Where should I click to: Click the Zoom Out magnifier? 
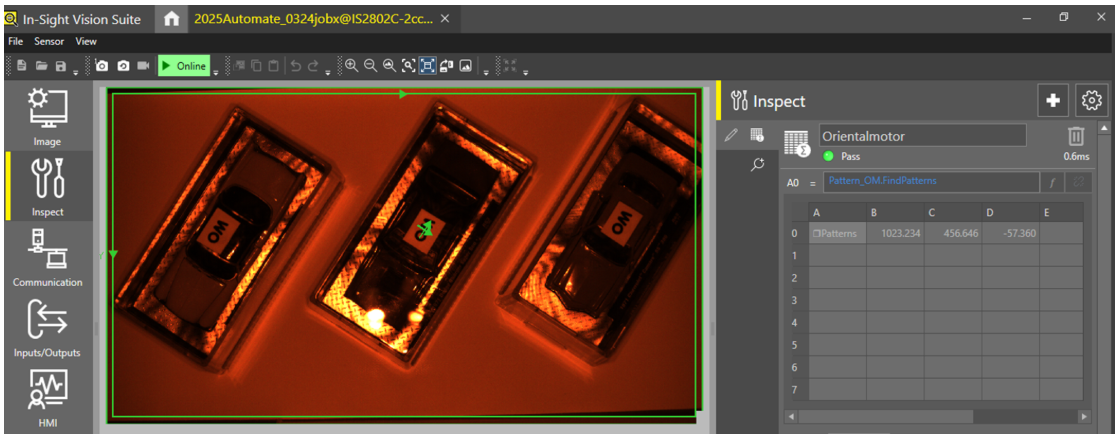[x=370, y=66]
